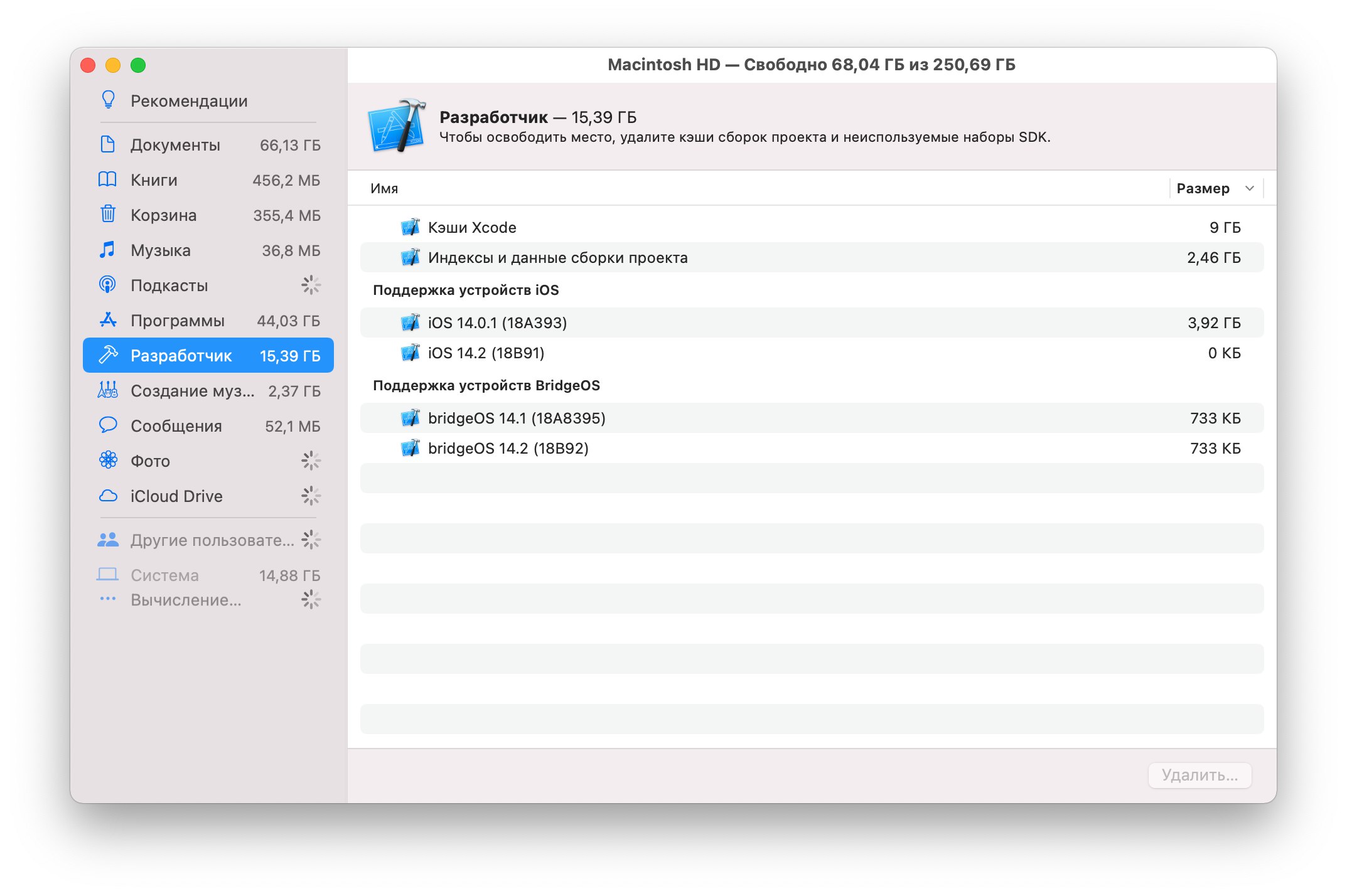Open the Корзина category
1347x896 pixels.
pos(208,215)
